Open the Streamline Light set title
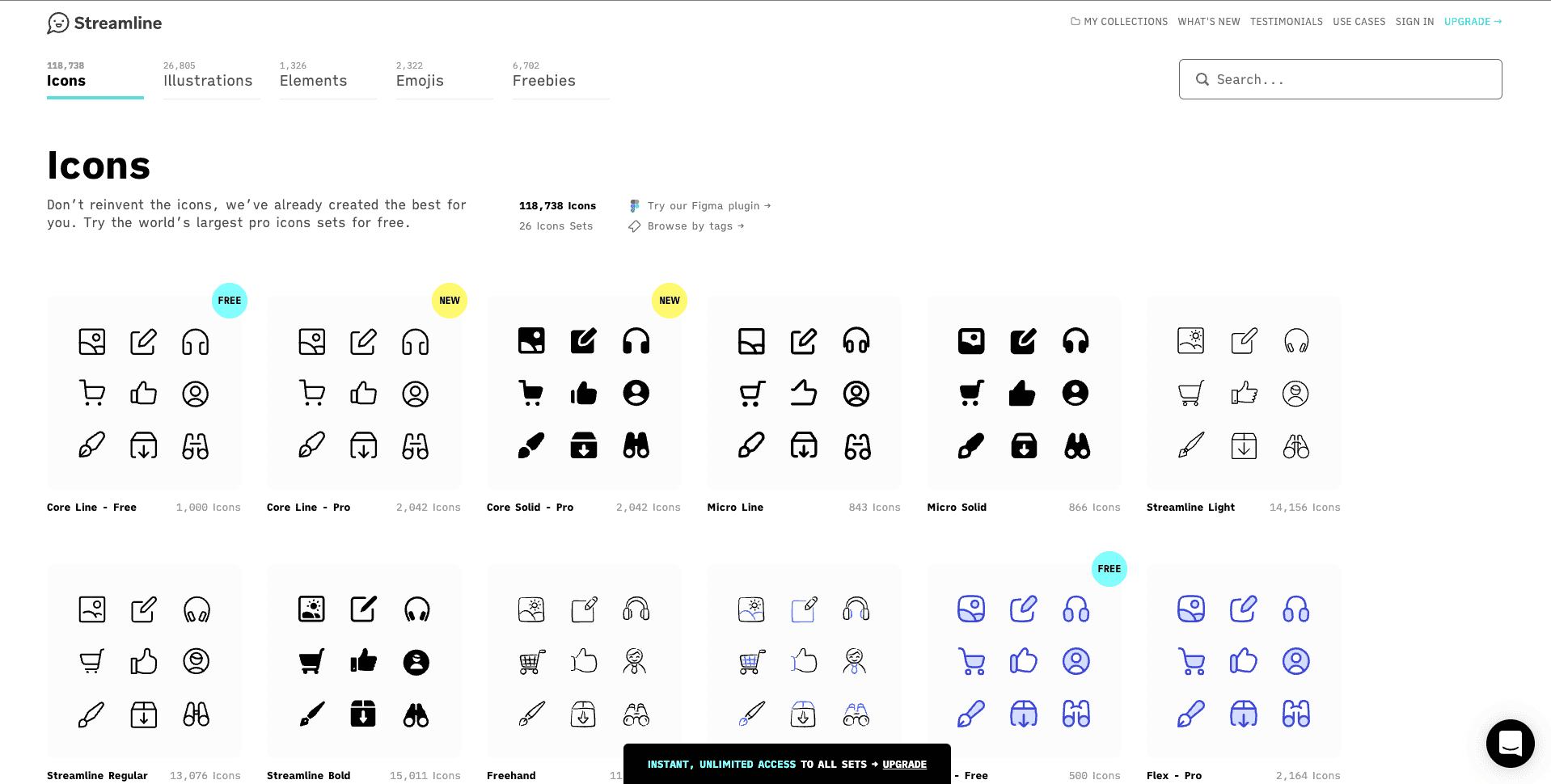 click(x=1190, y=508)
